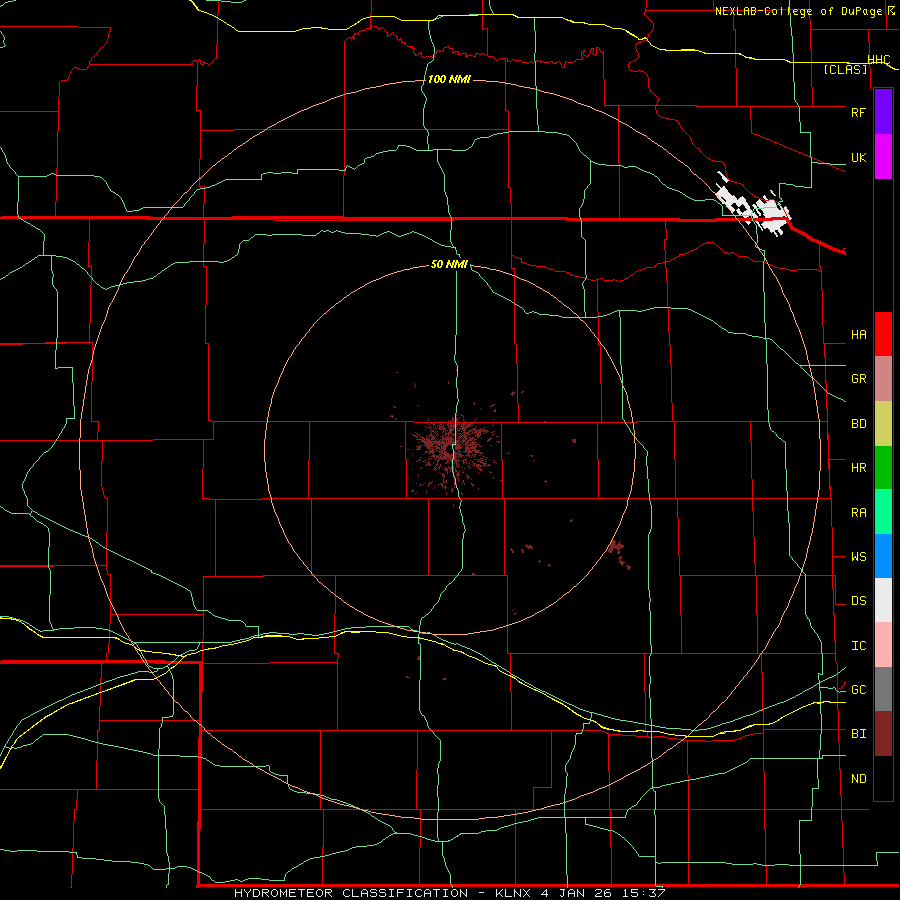This screenshot has width=900, height=900.
Task: Click the BI dark red legend swatch
Action: [x=883, y=734]
